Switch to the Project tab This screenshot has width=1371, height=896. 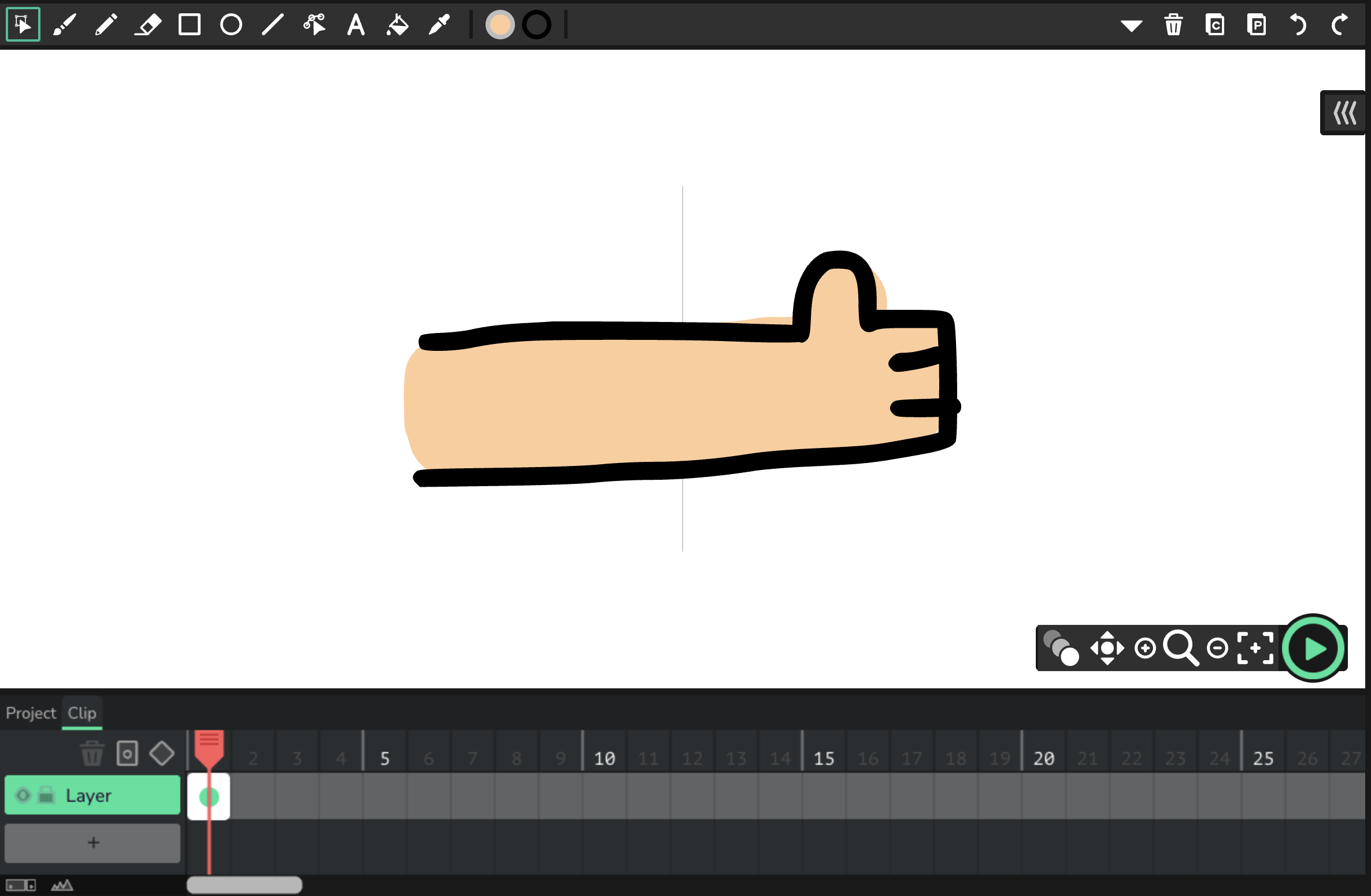click(31, 713)
